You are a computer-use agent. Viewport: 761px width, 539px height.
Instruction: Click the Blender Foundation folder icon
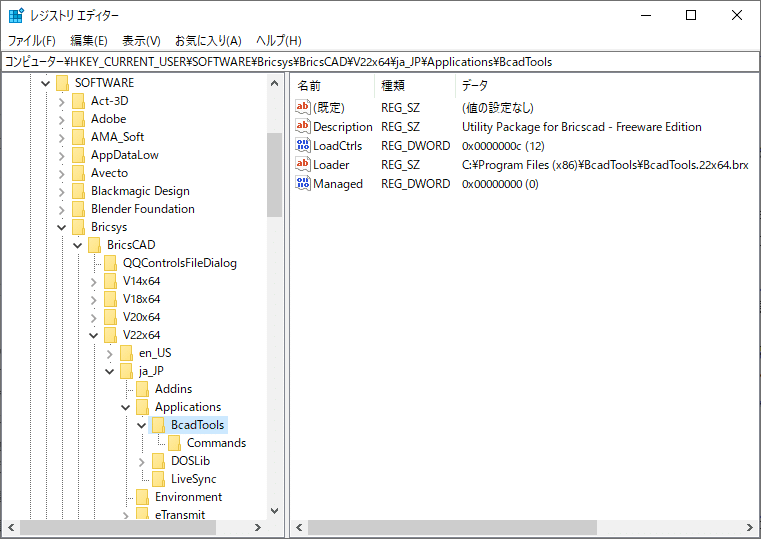tap(78, 209)
